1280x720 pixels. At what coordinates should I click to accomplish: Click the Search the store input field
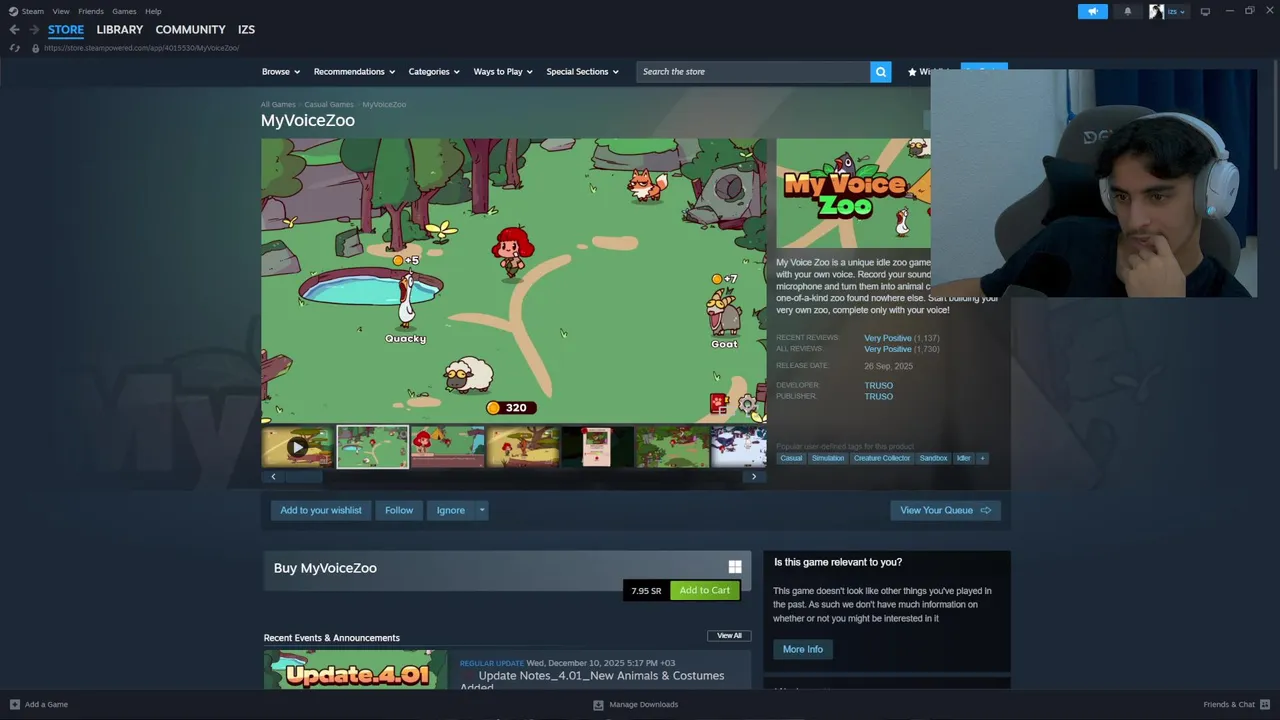[x=753, y=72]
